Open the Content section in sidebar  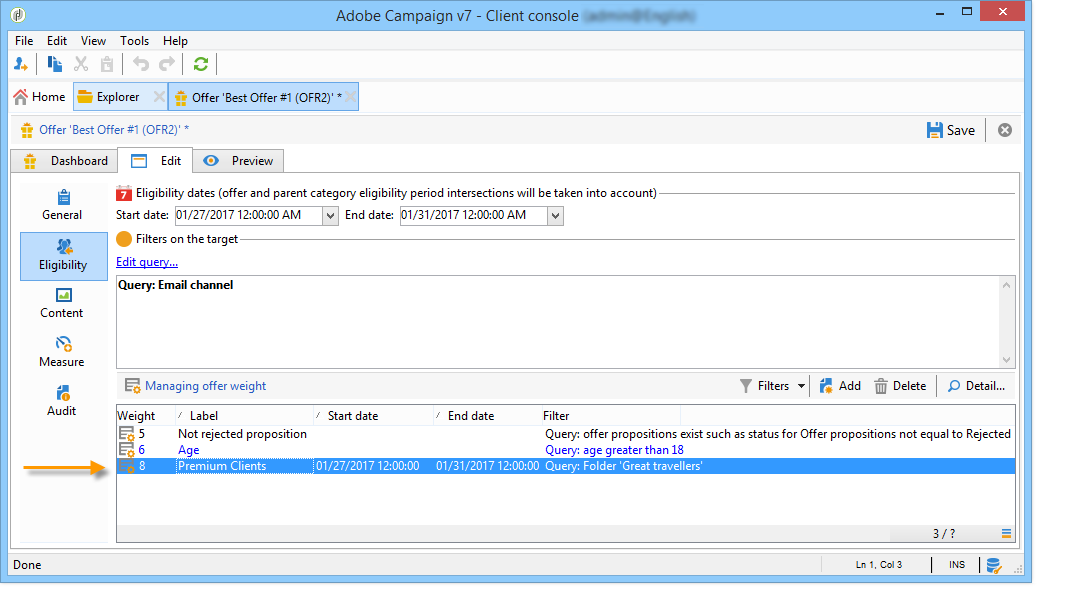pyautogui.click(x=62, y=303)
